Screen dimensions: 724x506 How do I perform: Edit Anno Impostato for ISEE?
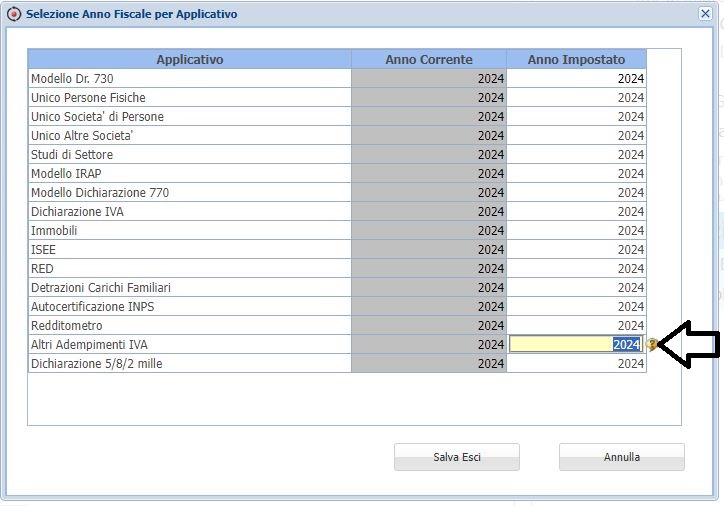click(x=576, y=249)
